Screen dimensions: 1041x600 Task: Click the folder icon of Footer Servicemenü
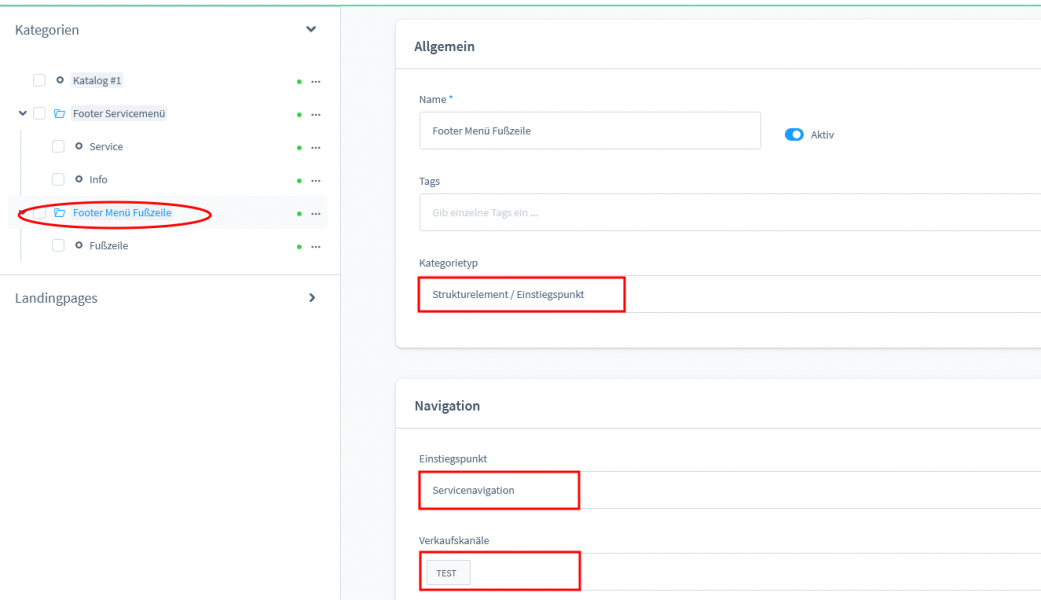60,114
